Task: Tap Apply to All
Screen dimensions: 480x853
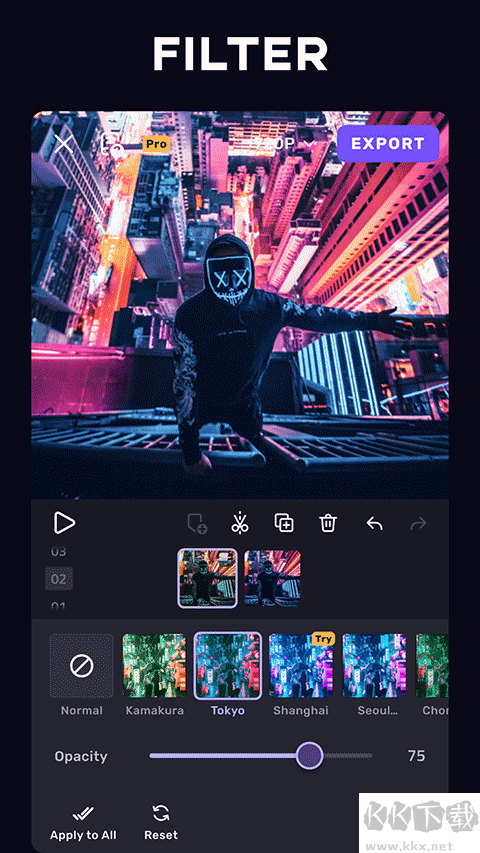Action: click(83, 824)
